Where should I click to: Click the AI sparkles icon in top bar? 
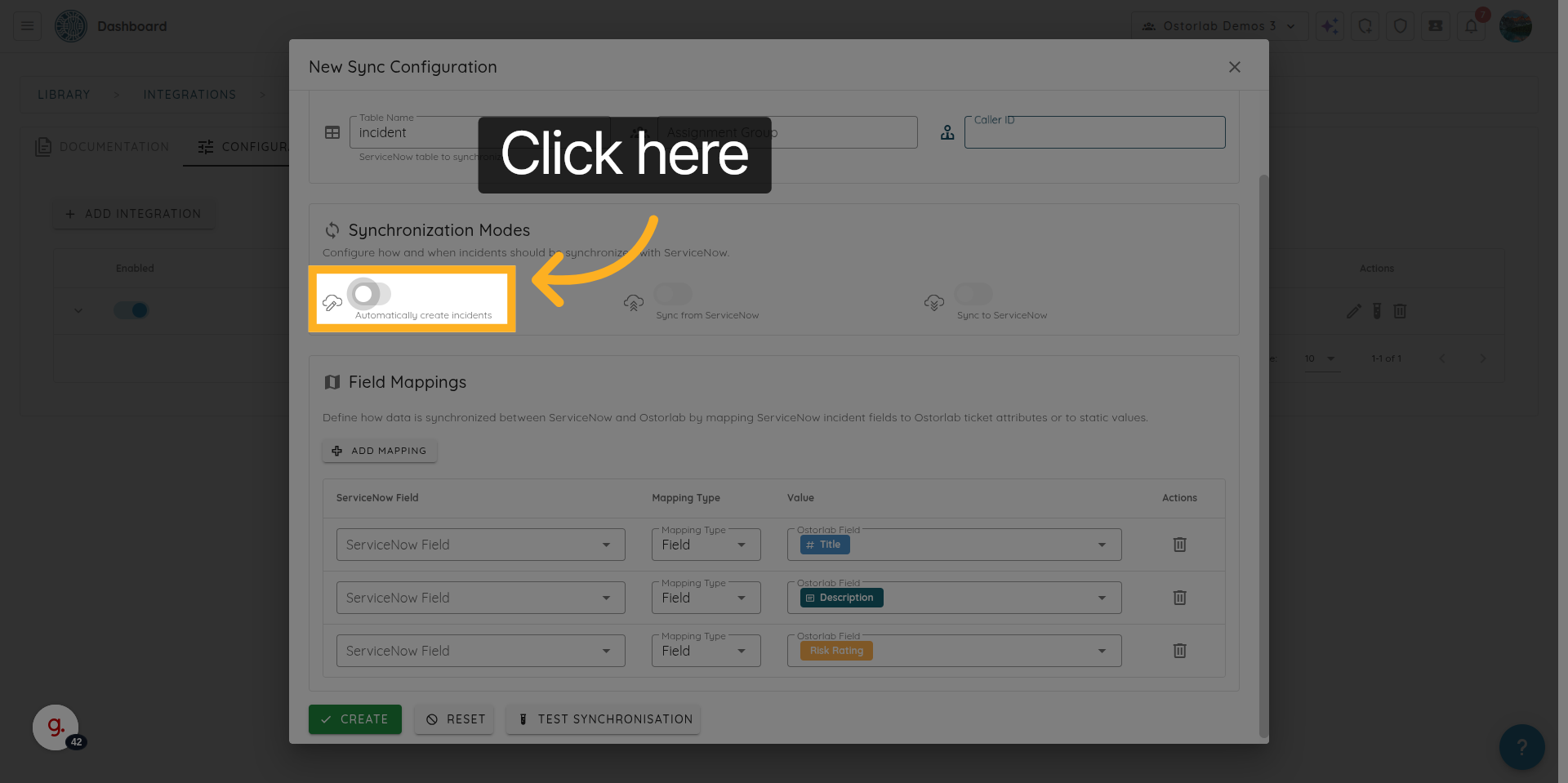pos(1330,25)
